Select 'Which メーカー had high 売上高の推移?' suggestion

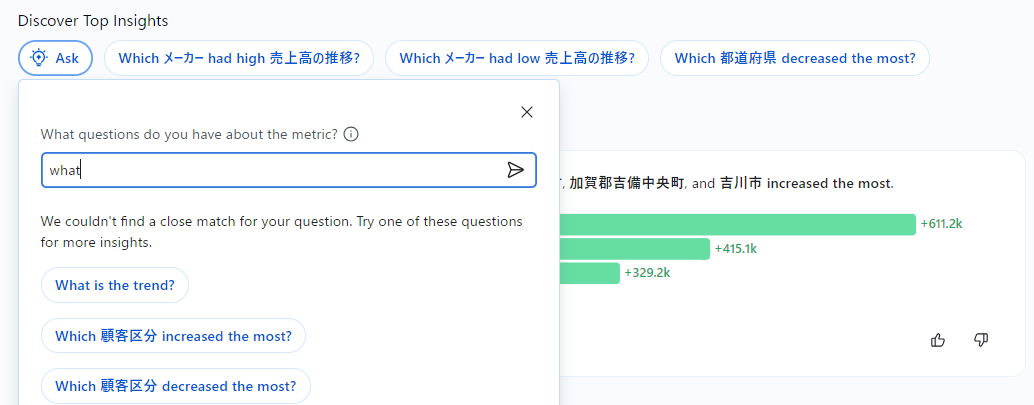pyautogui.click(x=239, y=58)
